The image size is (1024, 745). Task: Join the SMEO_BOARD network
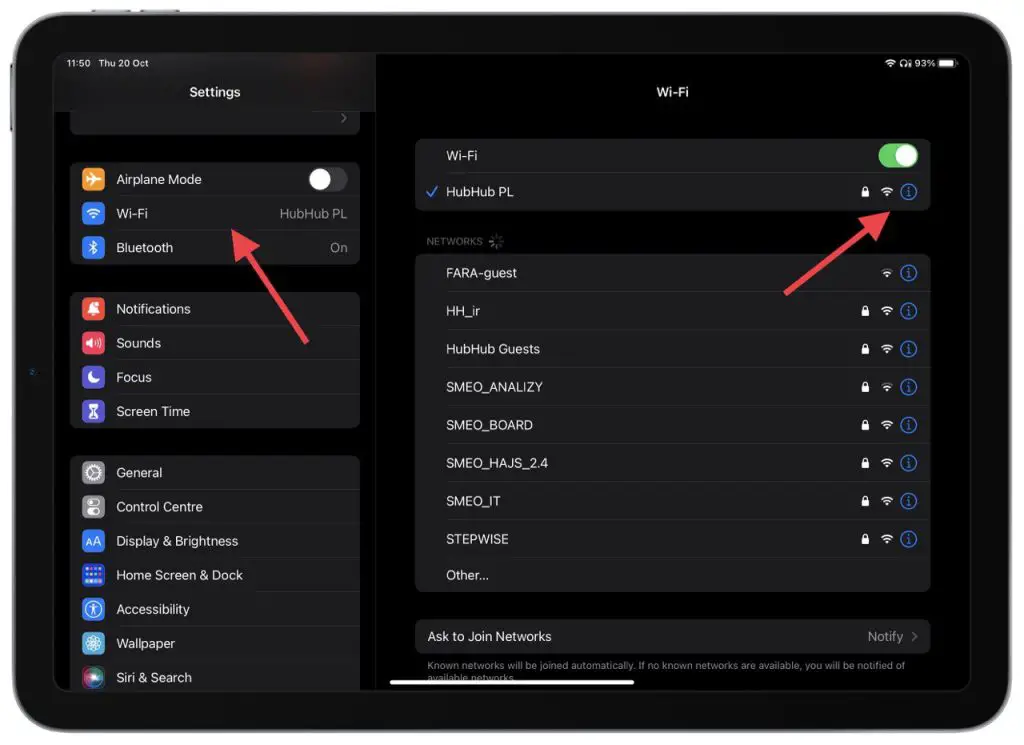(672, 425)
